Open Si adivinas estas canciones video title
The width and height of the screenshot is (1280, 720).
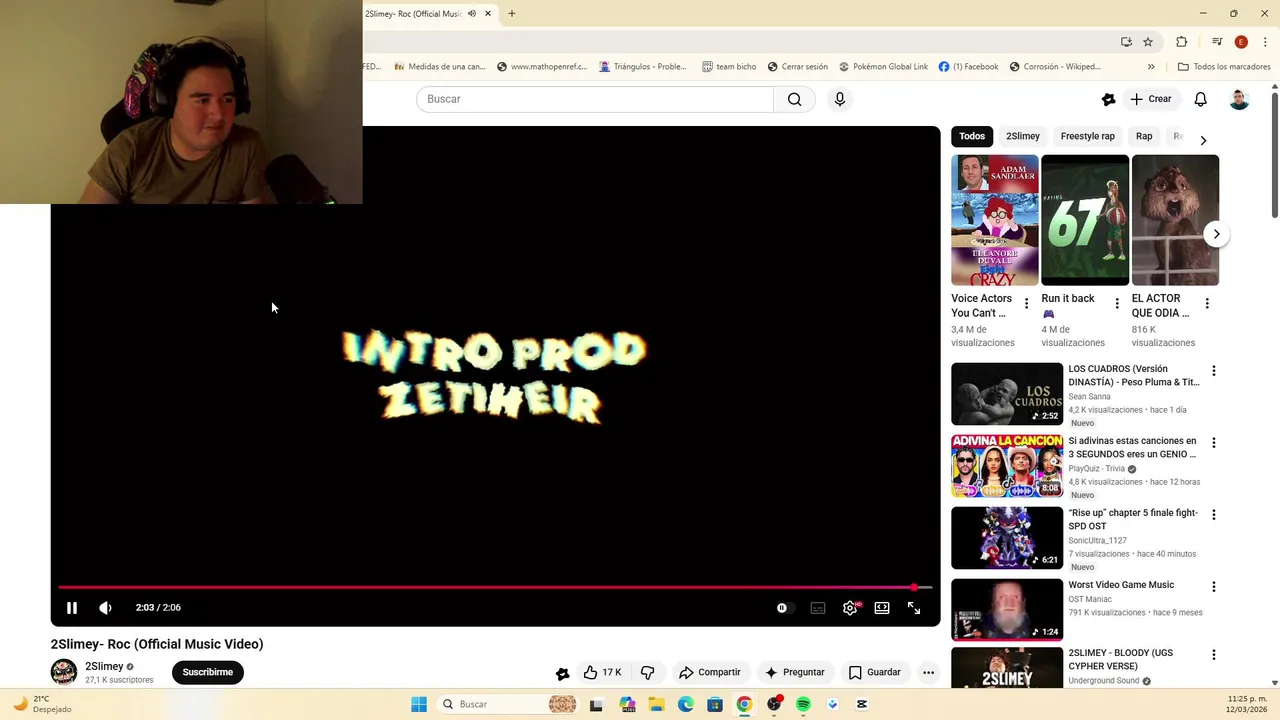click(1132, 447)
